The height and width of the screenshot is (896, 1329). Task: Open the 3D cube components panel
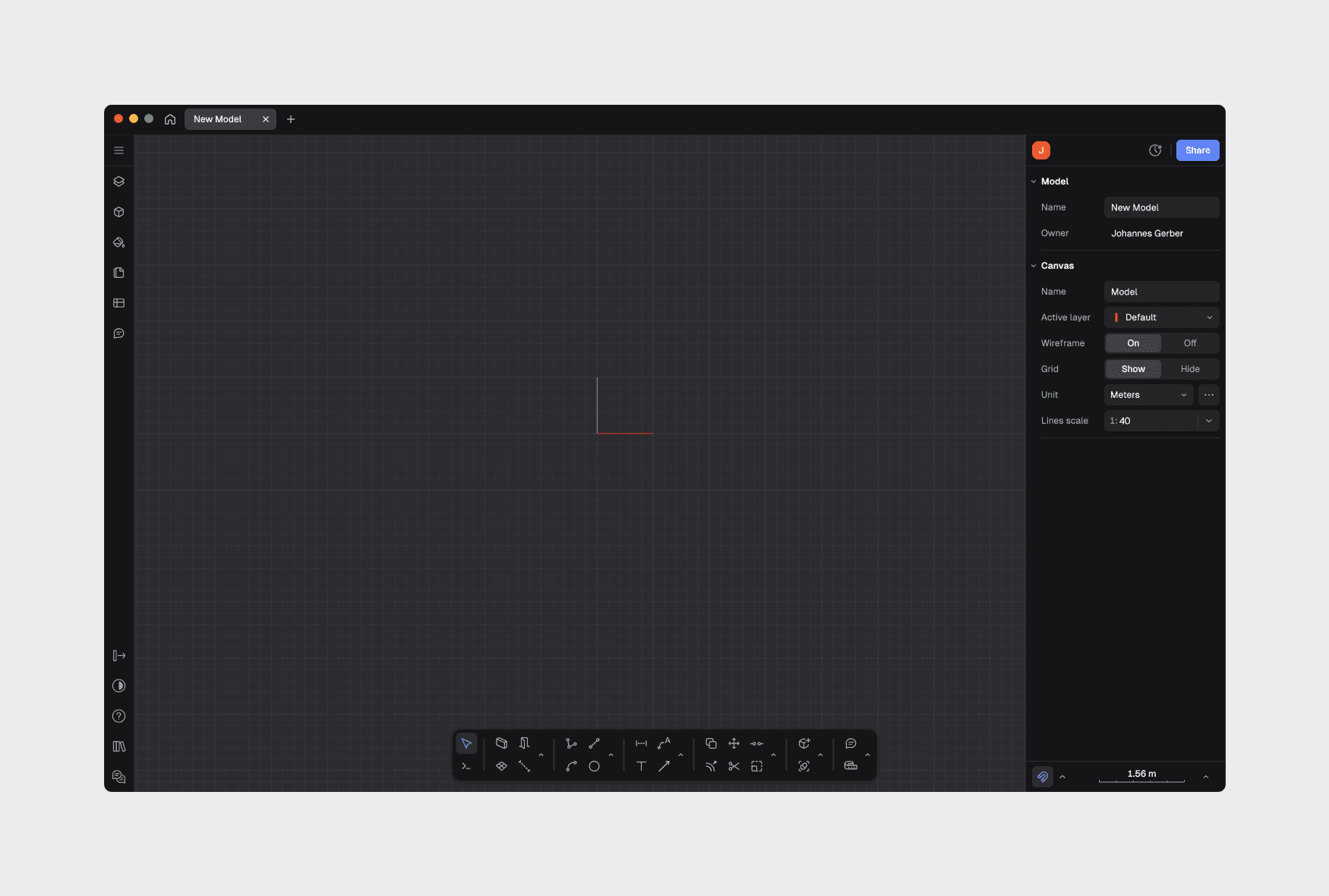[x=118, y=212]
